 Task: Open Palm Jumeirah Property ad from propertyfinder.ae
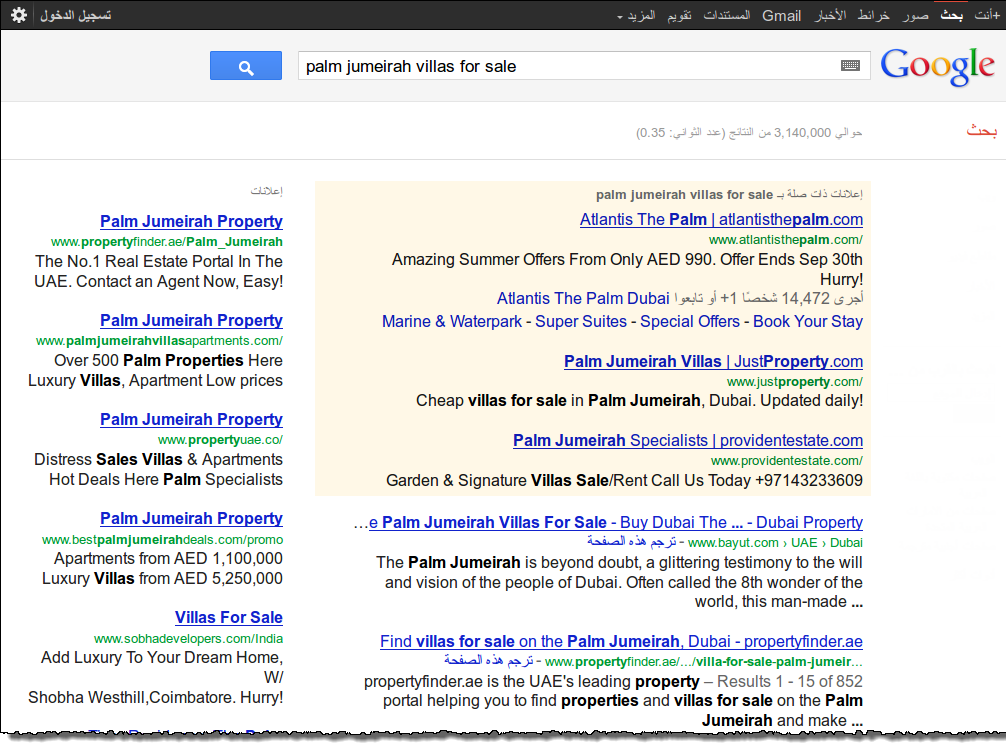(191, 221)
